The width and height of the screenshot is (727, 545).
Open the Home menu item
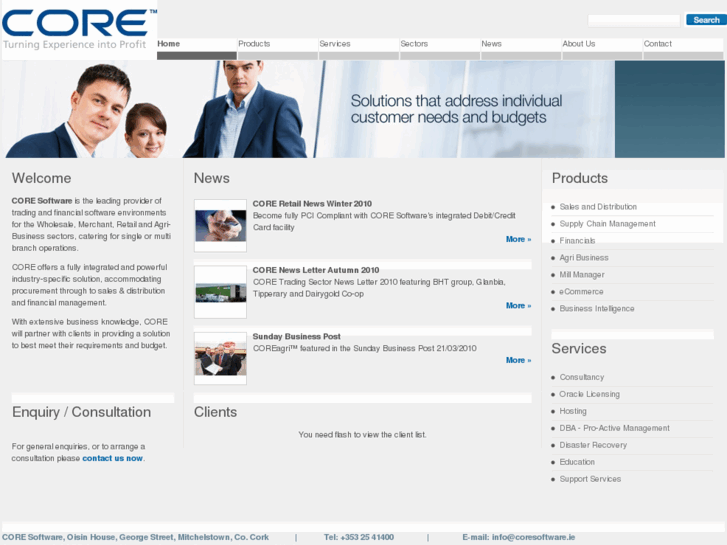pos(197,49)
